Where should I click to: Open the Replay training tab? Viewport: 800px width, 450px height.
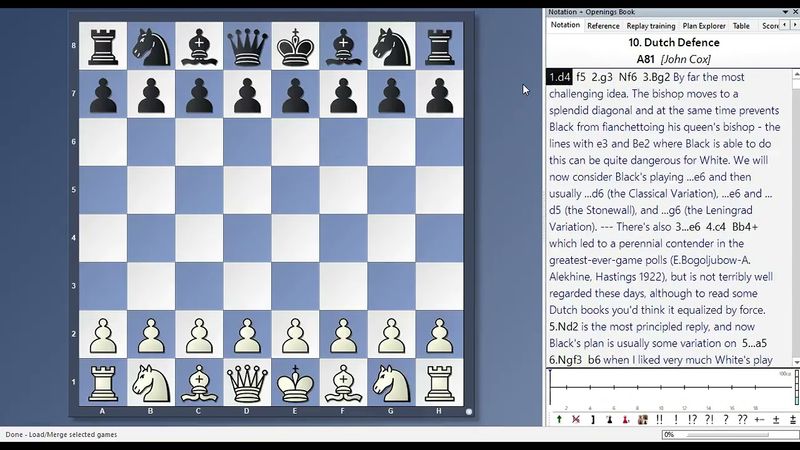(x=650, y=26)
